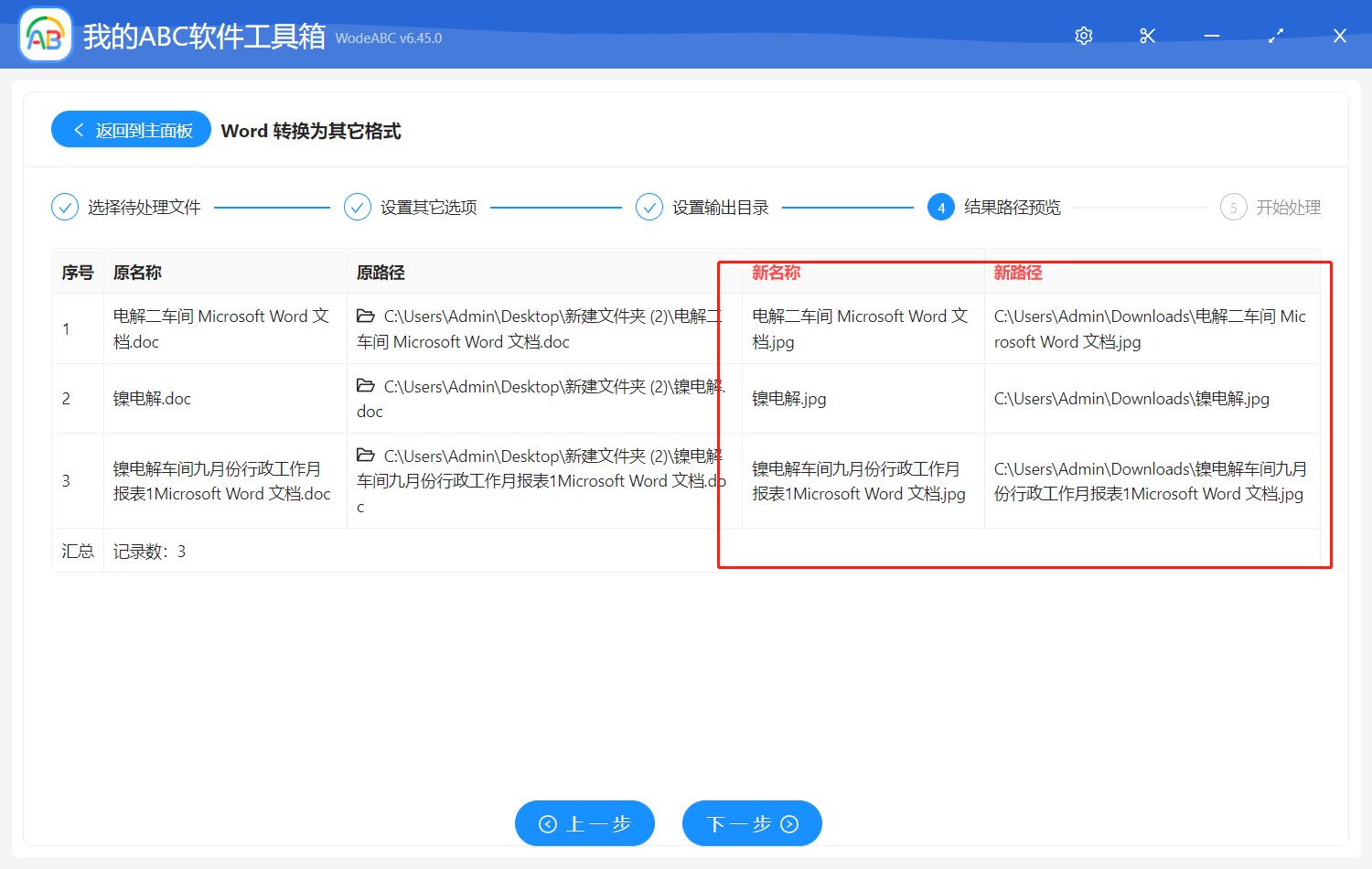Select step 5 开始处理 indicator
This screenshot has height=869, width=1372.
[1233, 207]
